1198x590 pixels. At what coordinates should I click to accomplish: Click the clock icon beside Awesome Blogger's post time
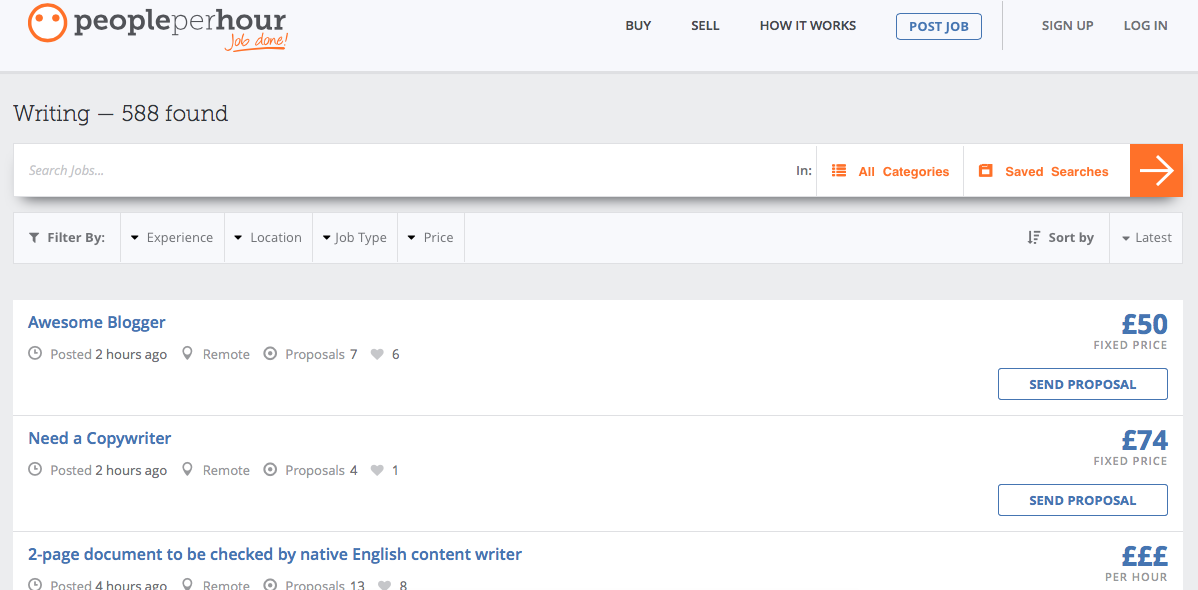tap(33, 353)
